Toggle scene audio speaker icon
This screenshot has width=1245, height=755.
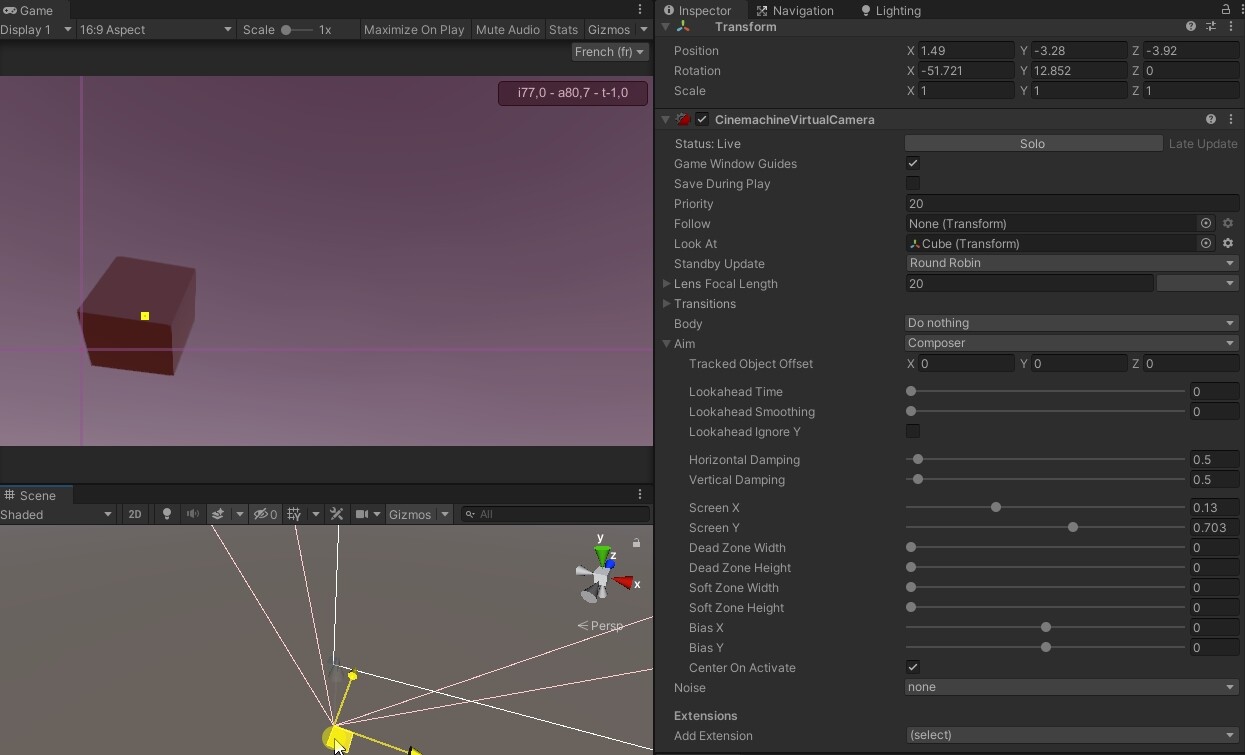(193, 514)
